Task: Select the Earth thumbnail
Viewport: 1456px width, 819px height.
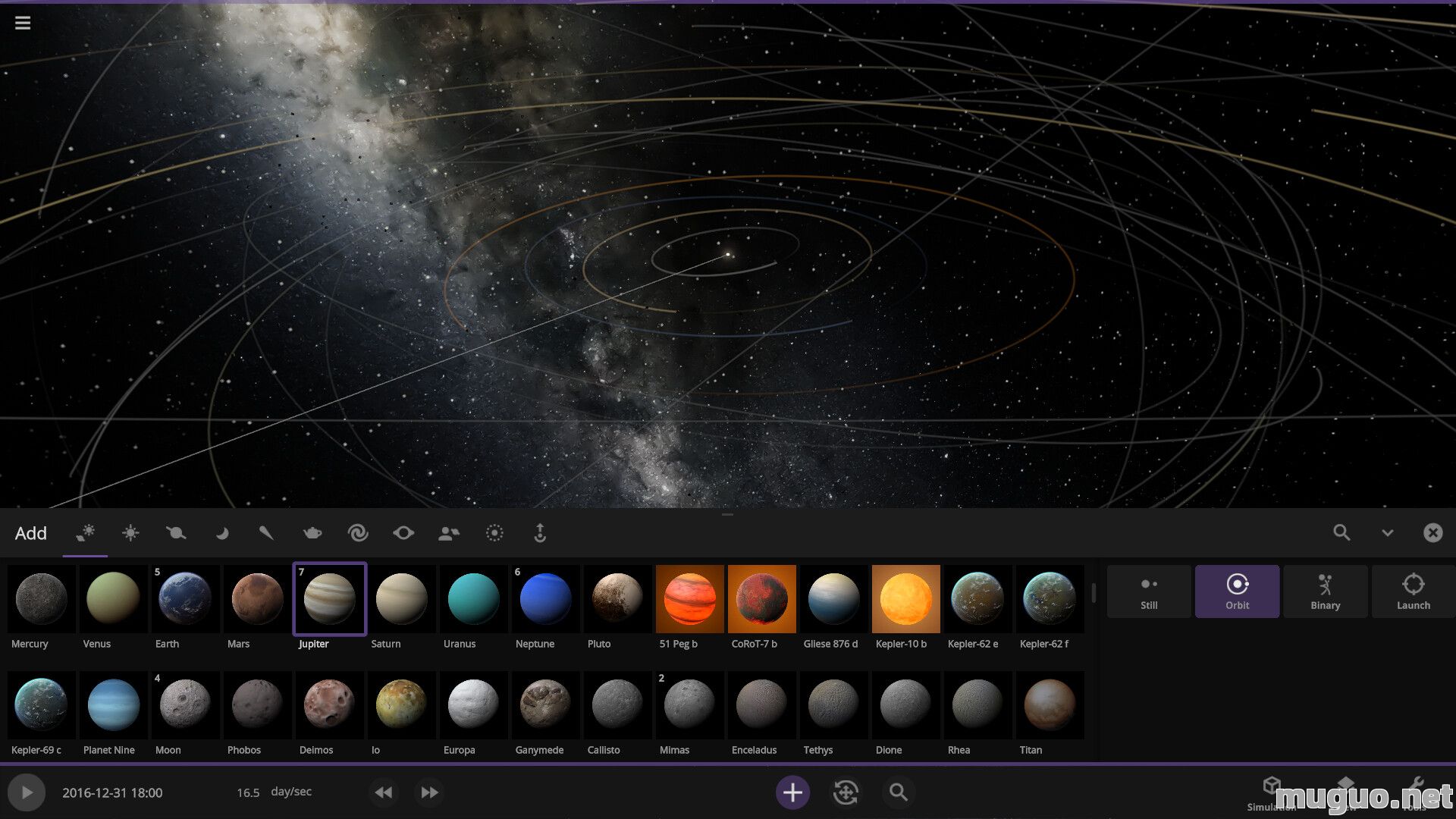Action: tap(185, 599)
